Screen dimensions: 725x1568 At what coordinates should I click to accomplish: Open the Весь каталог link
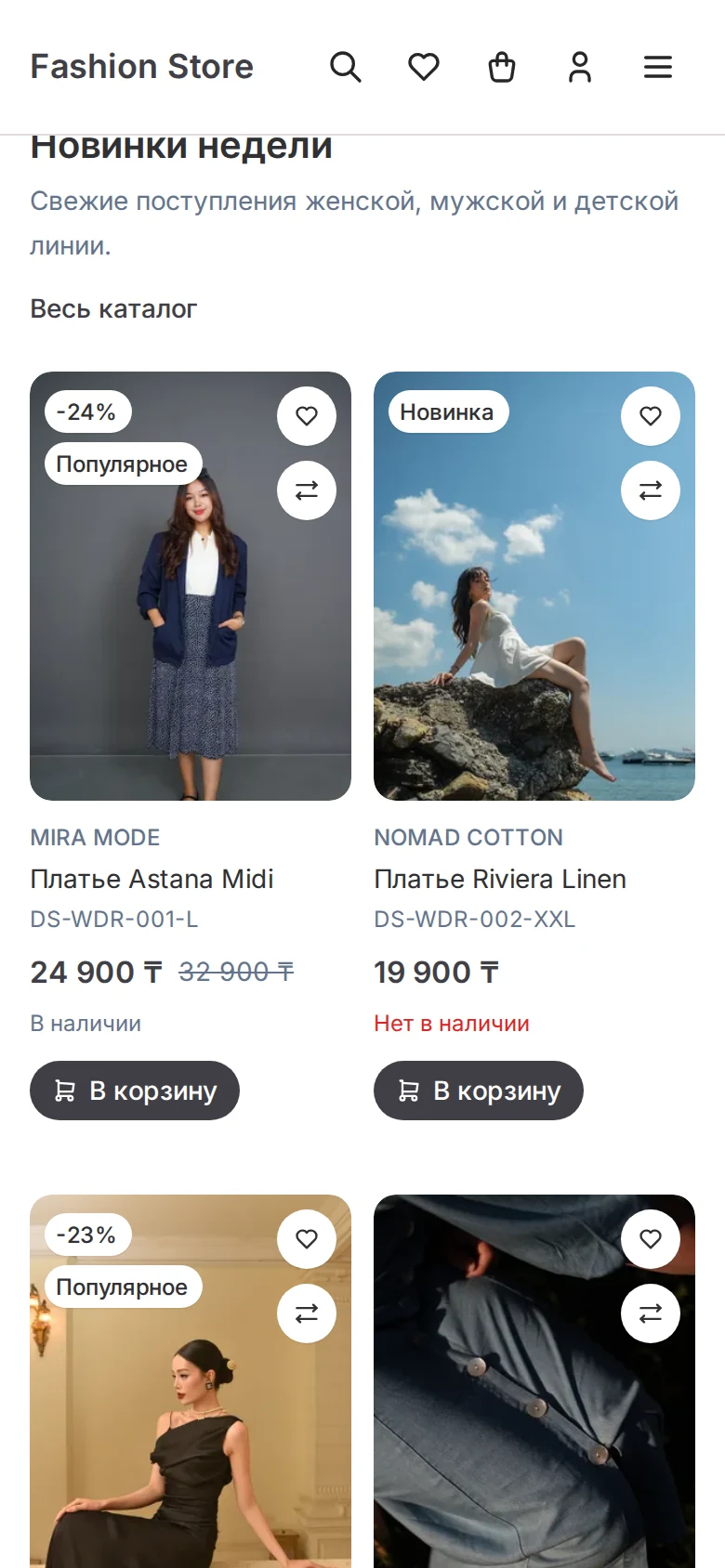coord(113,308)
